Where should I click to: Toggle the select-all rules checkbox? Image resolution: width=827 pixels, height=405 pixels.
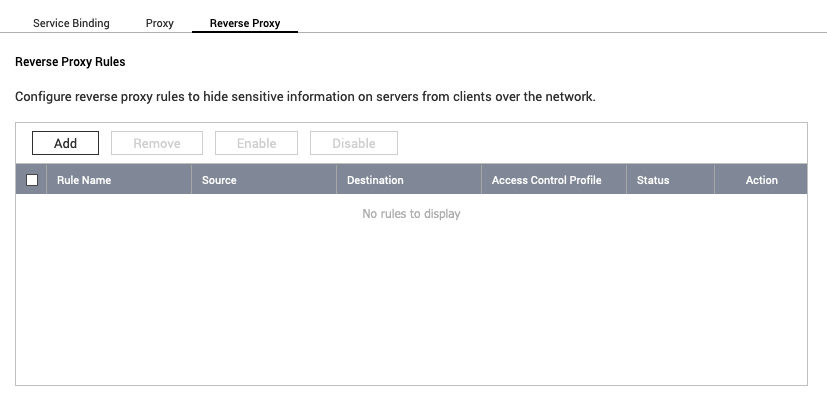point(32,180)
